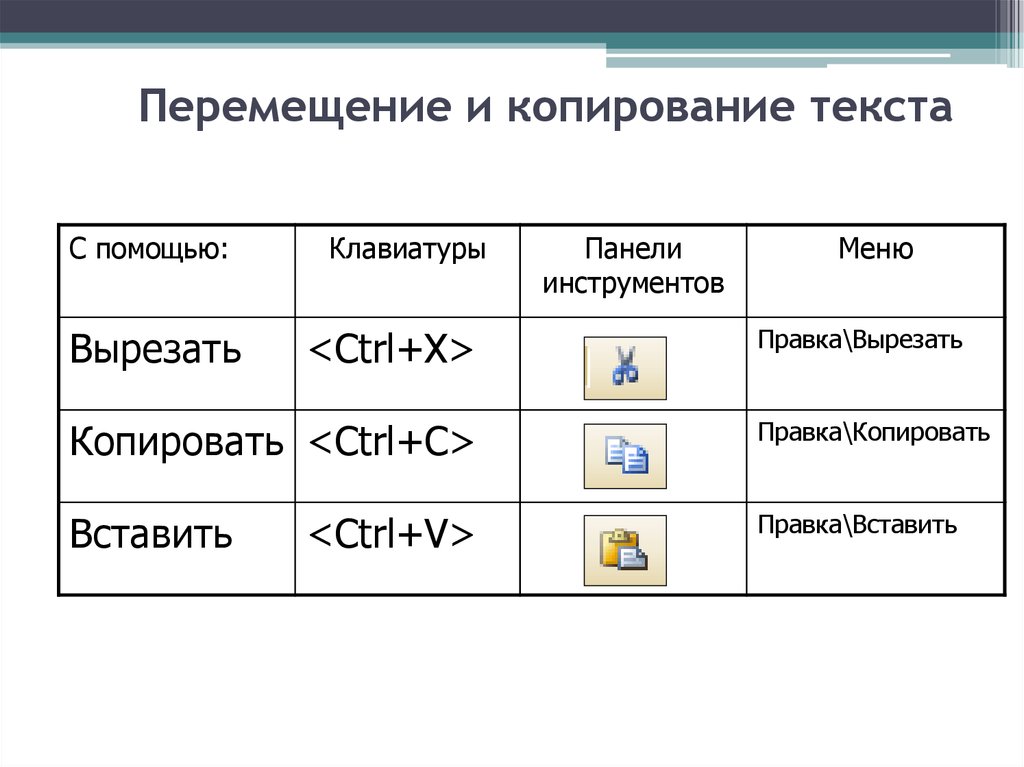Click the 'Клавиатуры' column header

(408, 271)
